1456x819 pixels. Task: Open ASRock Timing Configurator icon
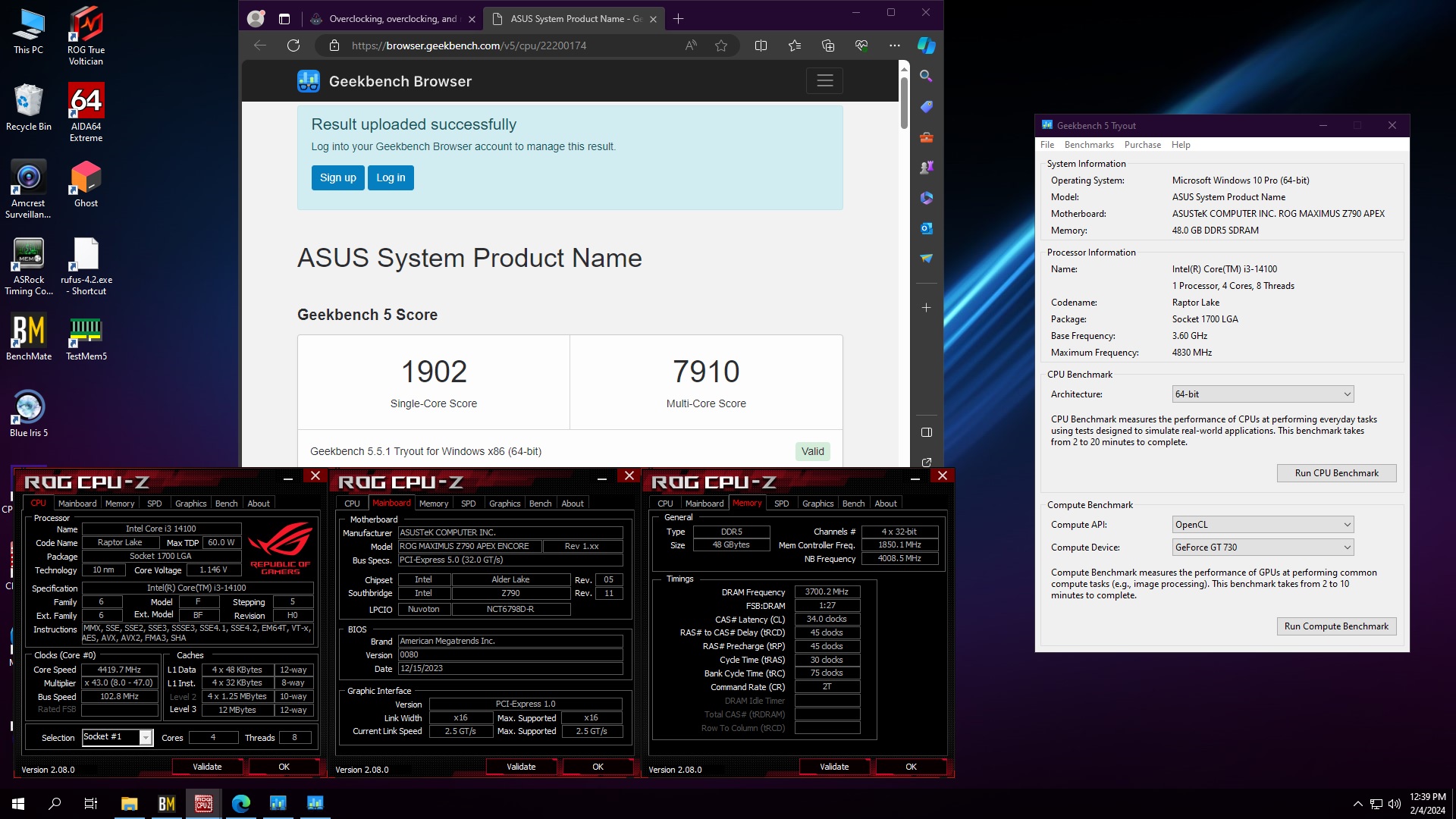coord(28,265)
